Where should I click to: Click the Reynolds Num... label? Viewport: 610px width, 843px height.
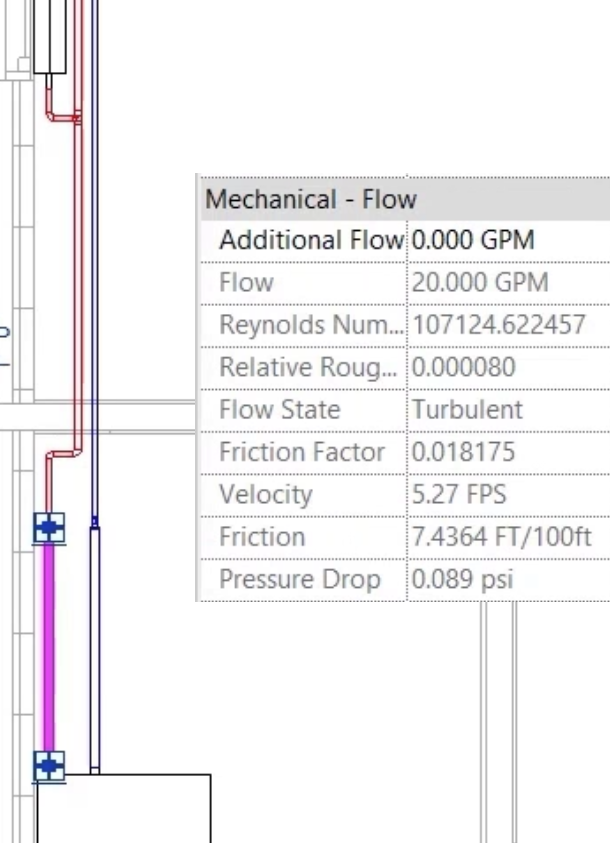[x=311, y=325]
